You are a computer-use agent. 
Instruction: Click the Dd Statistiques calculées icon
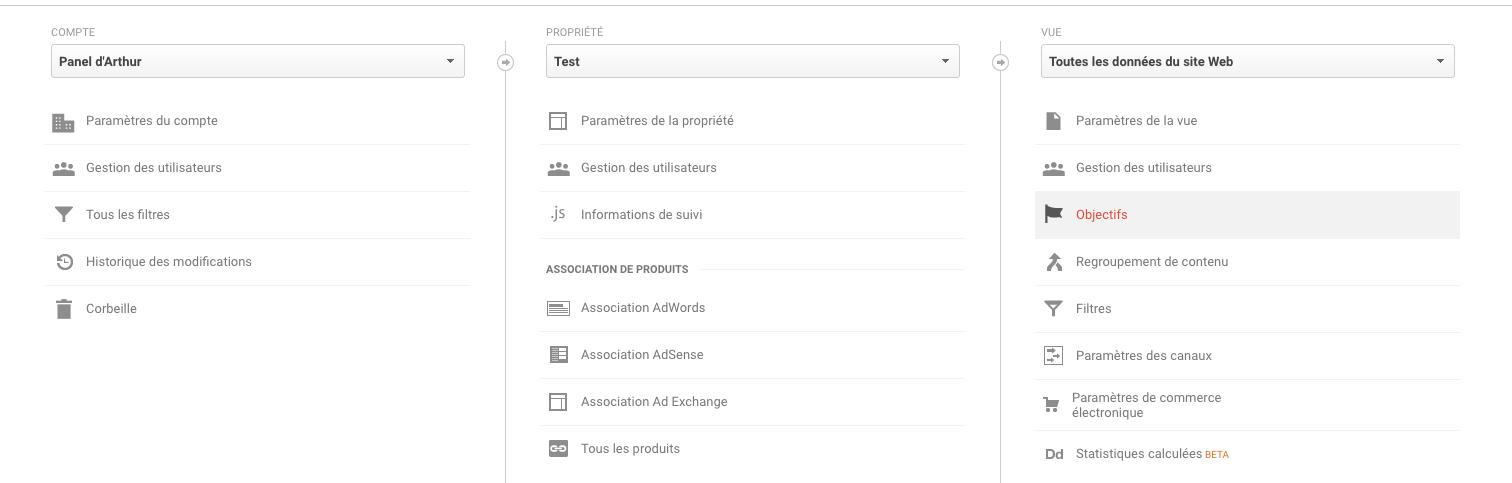(1054, 454)
